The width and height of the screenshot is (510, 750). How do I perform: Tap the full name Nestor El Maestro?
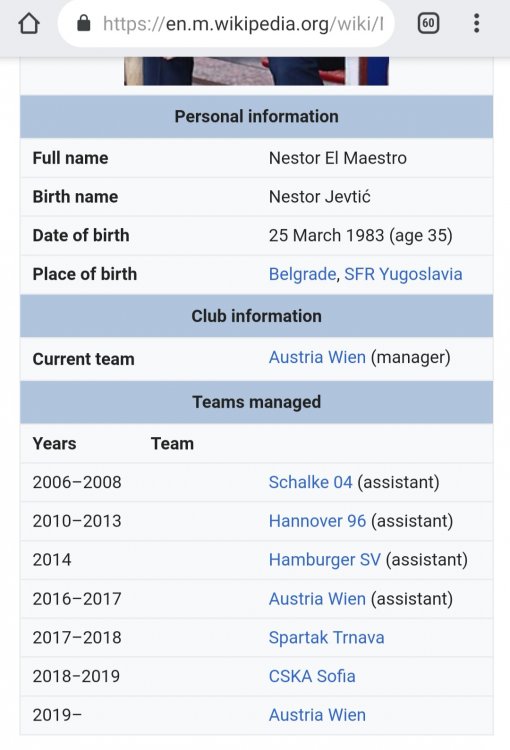pyautogui.click(x=338, y=158)
